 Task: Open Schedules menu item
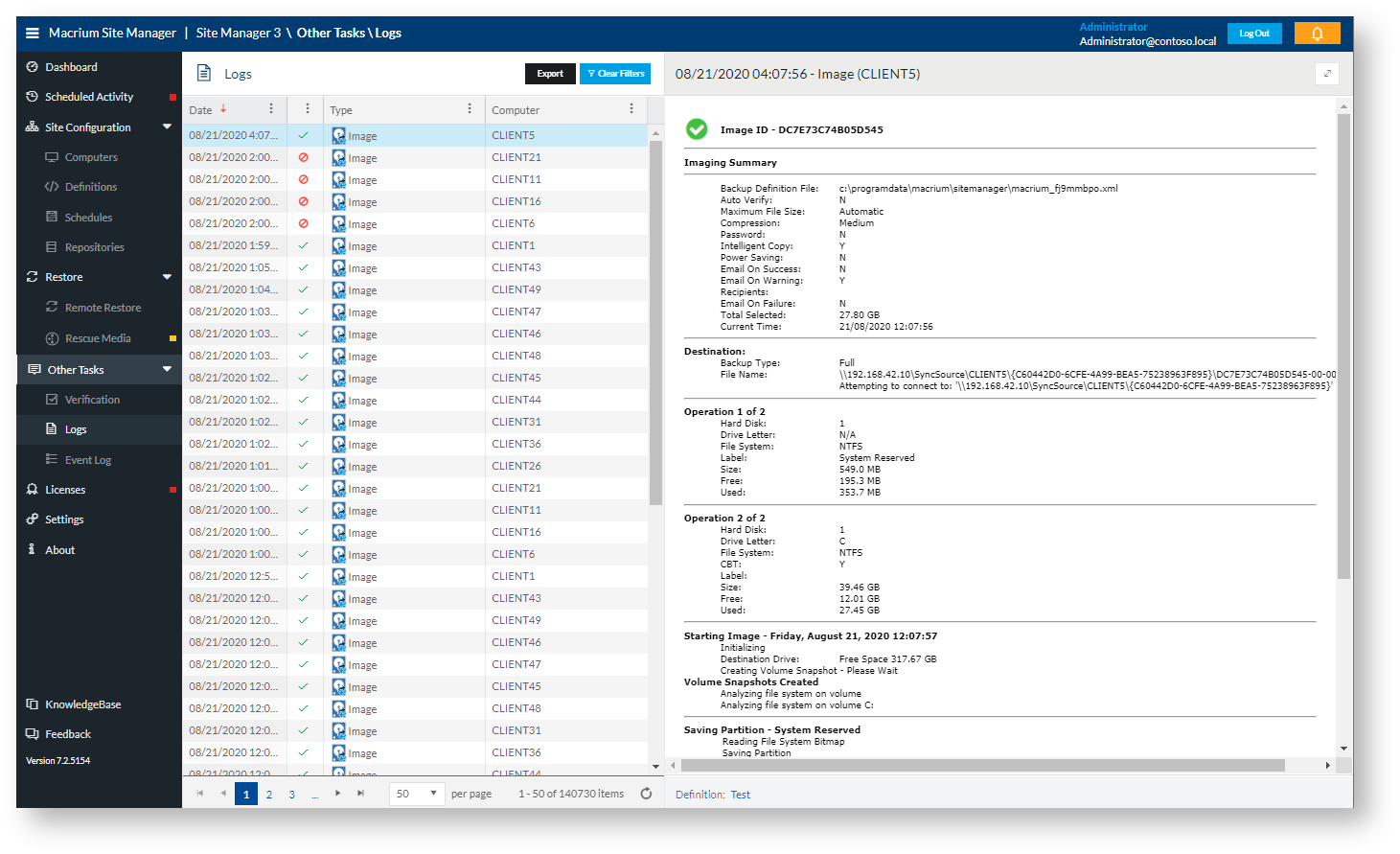coord(88,218)
